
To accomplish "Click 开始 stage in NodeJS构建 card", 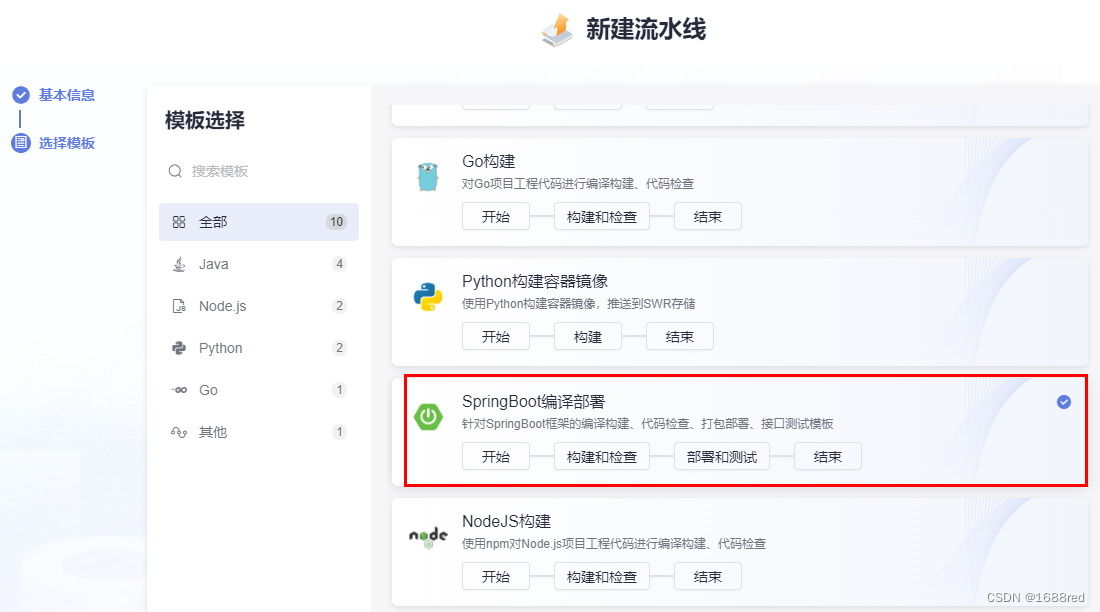I will coord(496,577).
